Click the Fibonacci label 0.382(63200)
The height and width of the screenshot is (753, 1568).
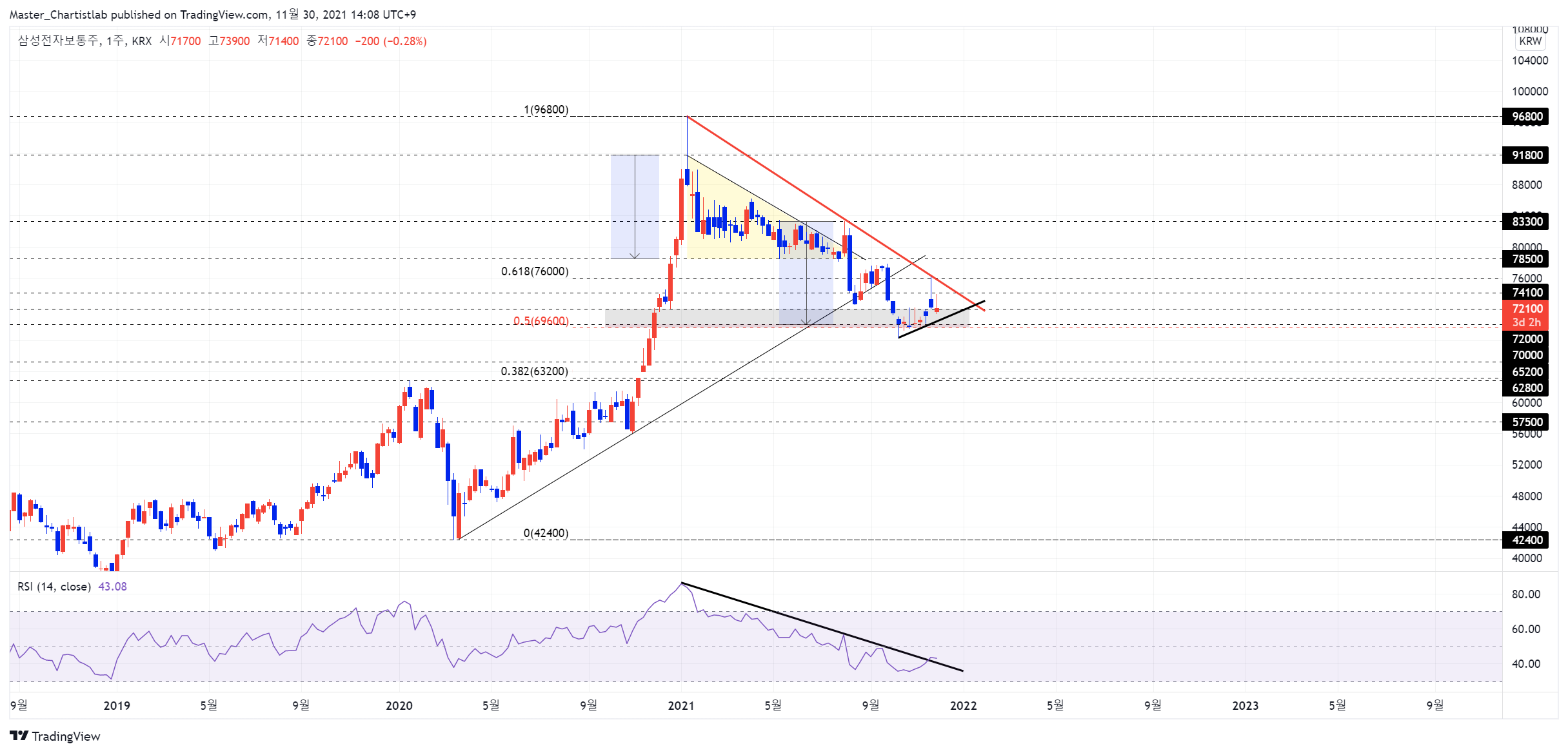[535, 371]
